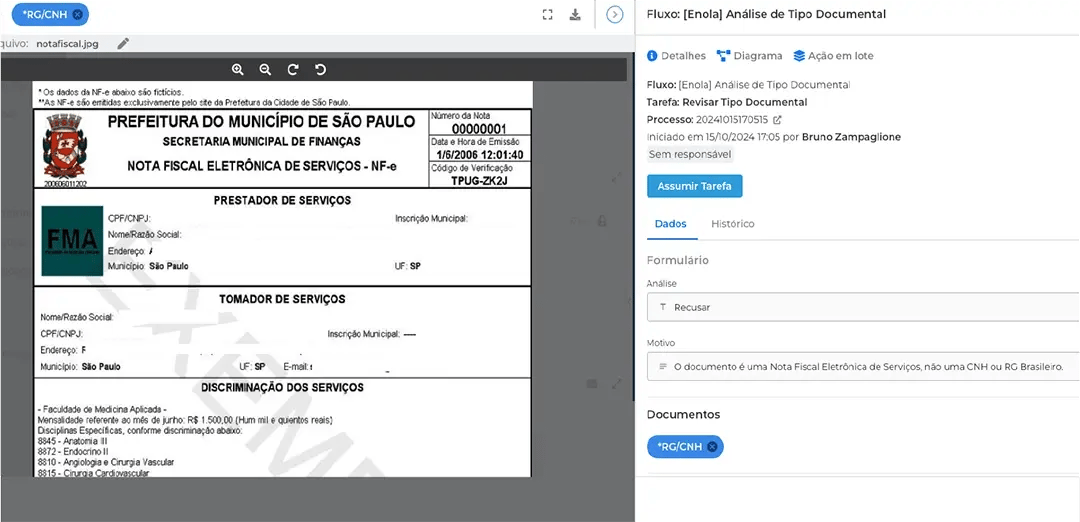Click the Tarefa: Revisar Tipo Documental text
This screenshot has height=522, width=1080.
727,103
